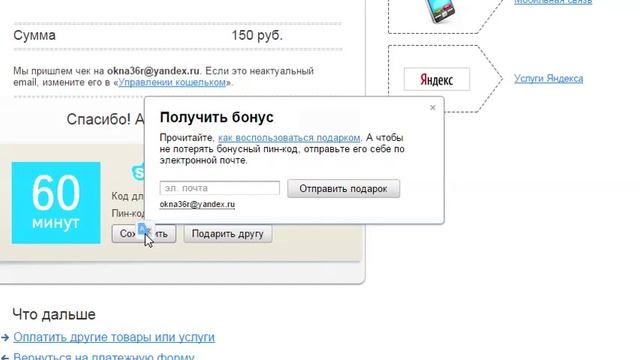Select the Получить бонус heading

[x=217, y=118]
